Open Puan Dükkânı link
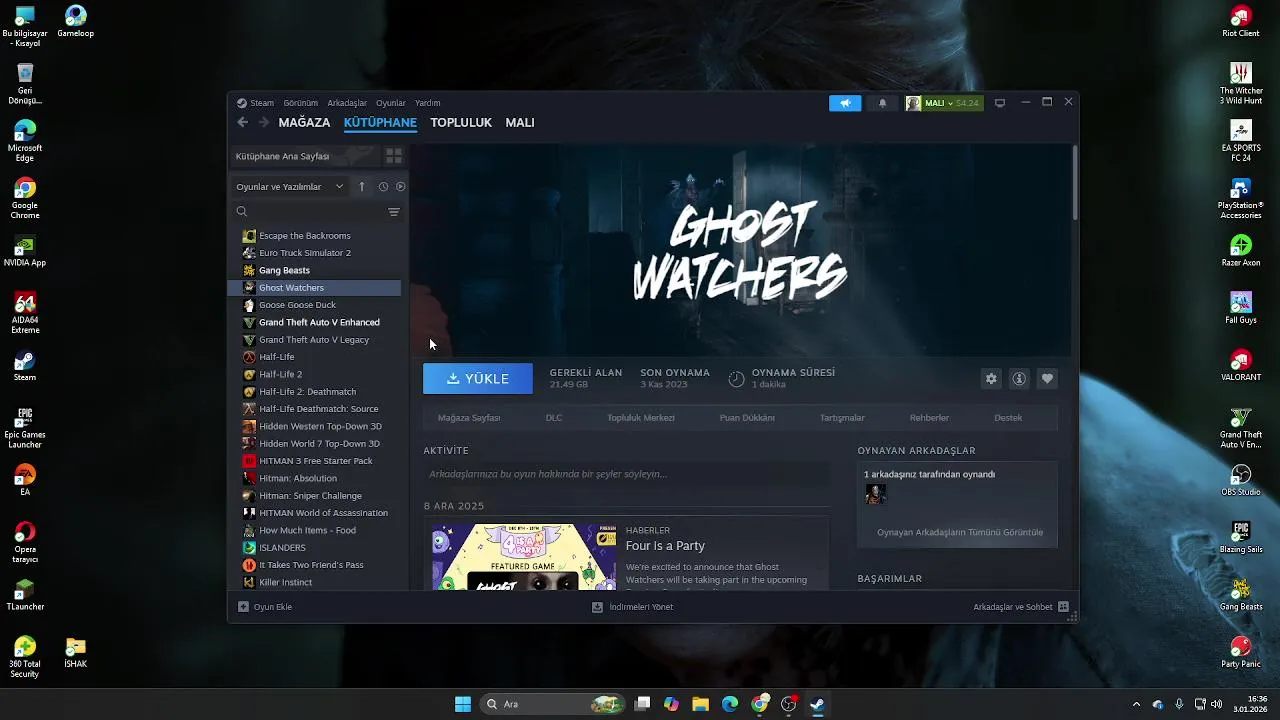The height and width of the screenshot is (720, 1280). [747, 418]
